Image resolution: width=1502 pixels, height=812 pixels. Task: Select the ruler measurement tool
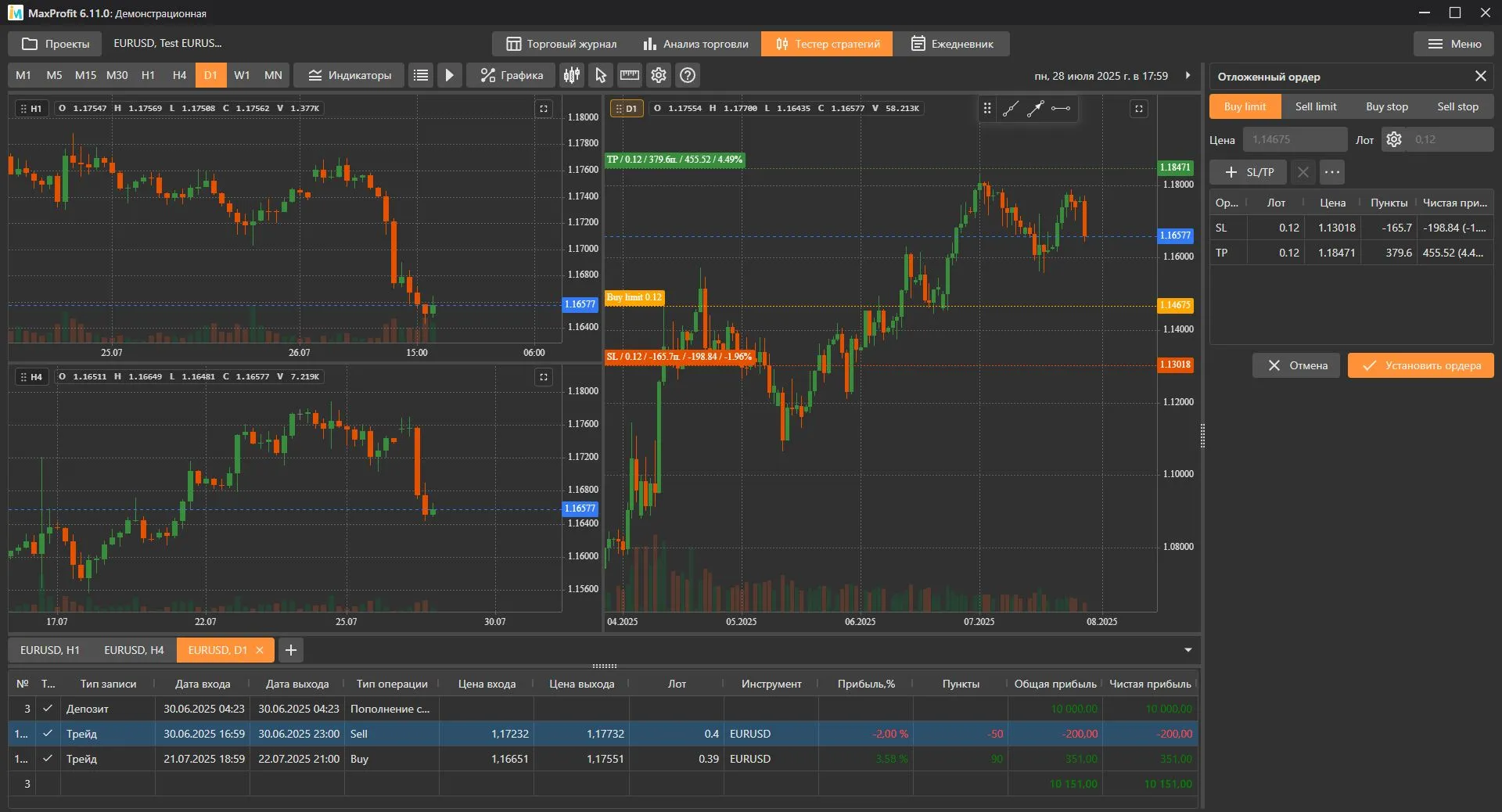coord(630,75)
